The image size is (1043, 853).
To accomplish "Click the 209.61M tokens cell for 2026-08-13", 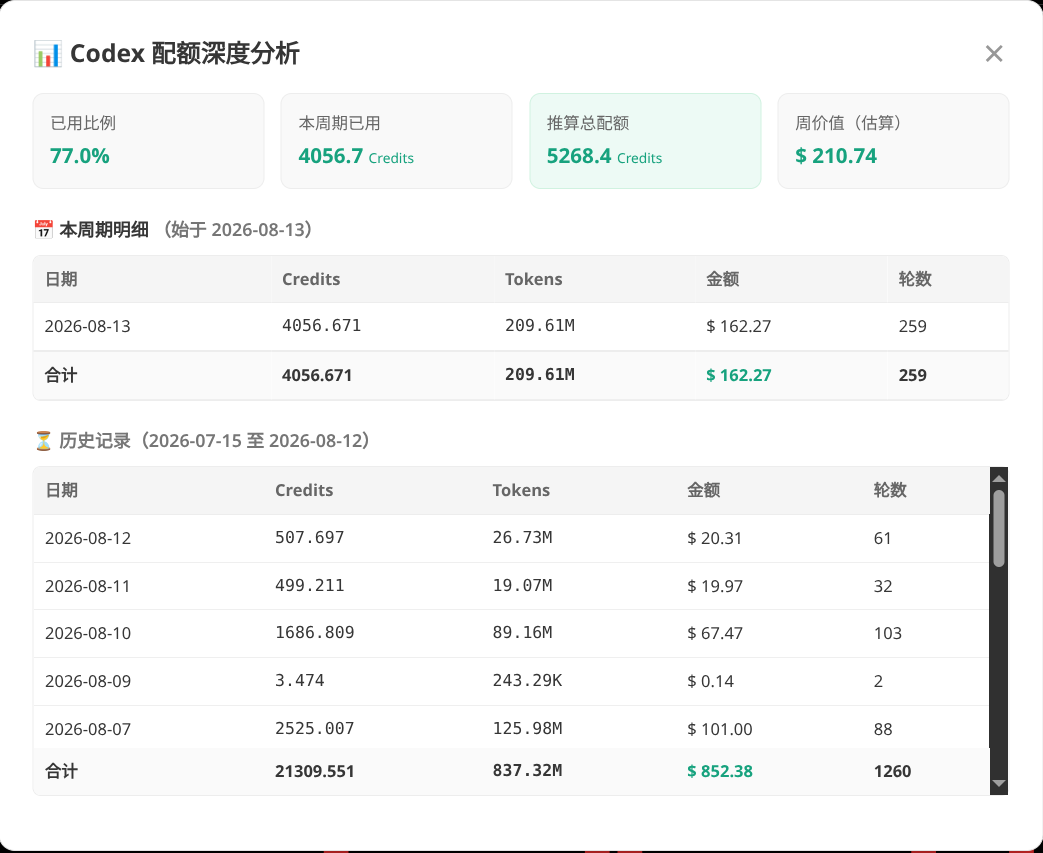I will click(539, 326).
